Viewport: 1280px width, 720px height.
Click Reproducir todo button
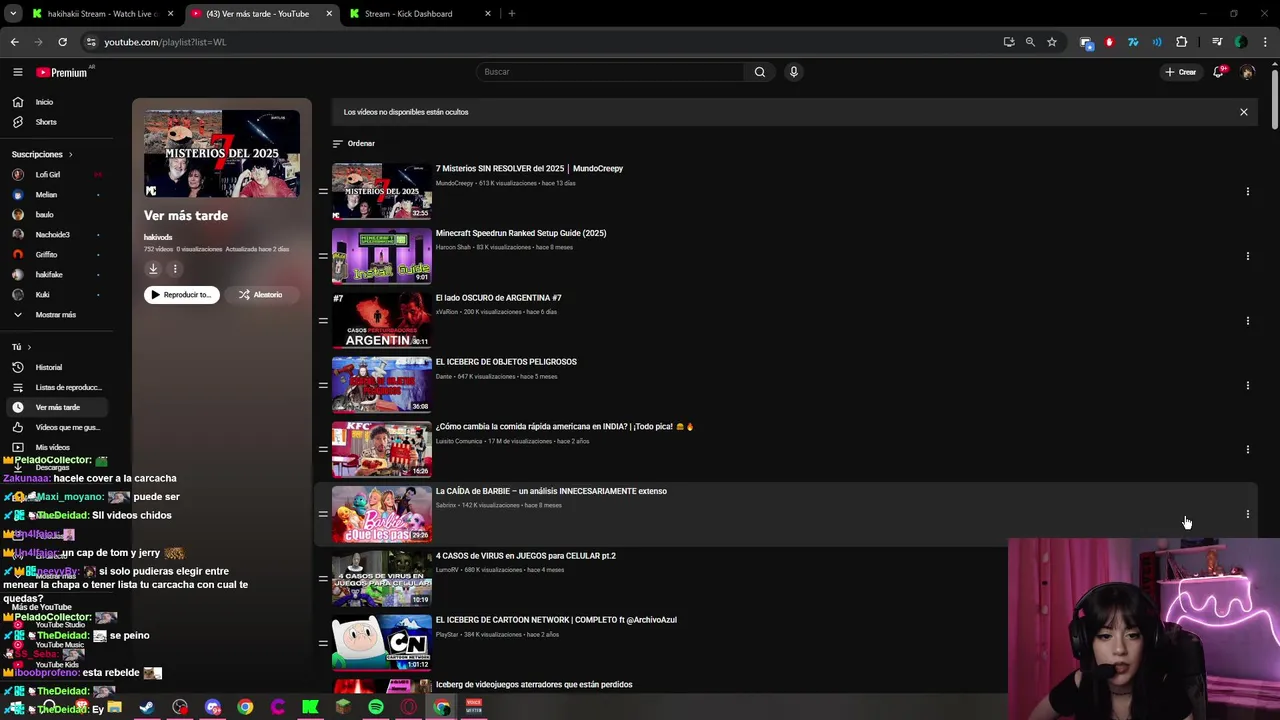[182, 295]
